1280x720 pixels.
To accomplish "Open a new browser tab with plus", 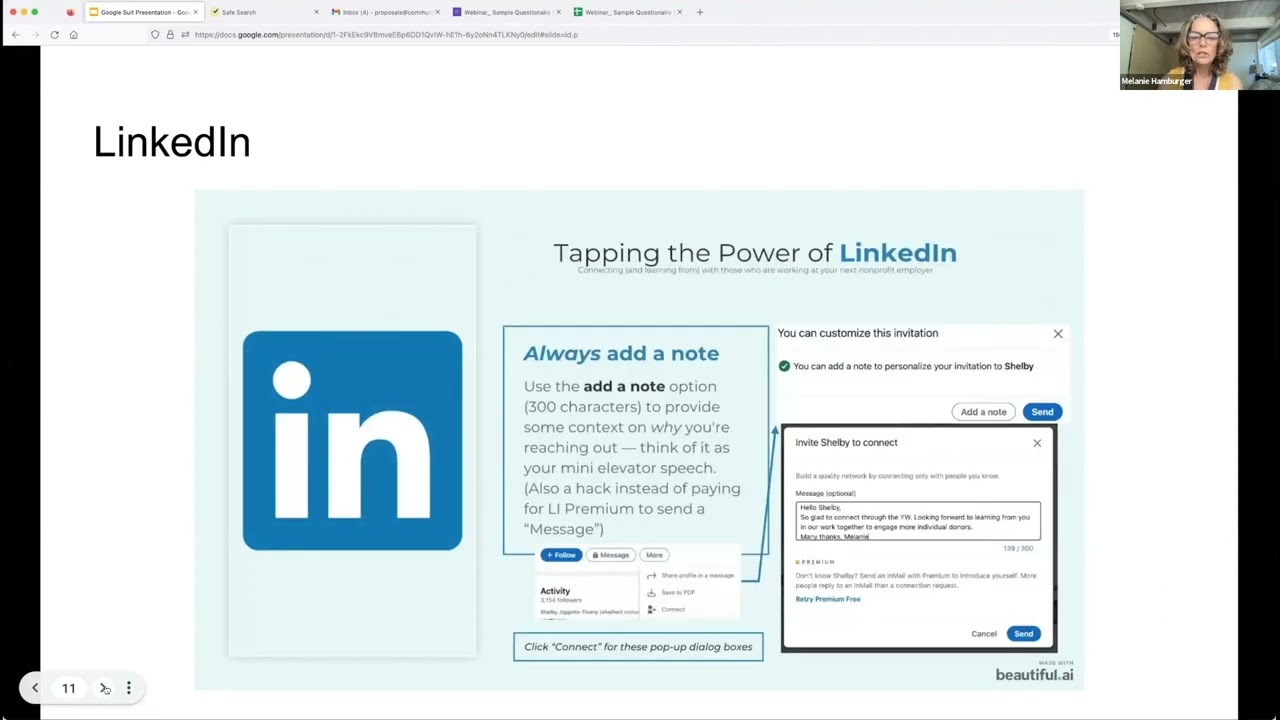I will (x=700, y=12).
